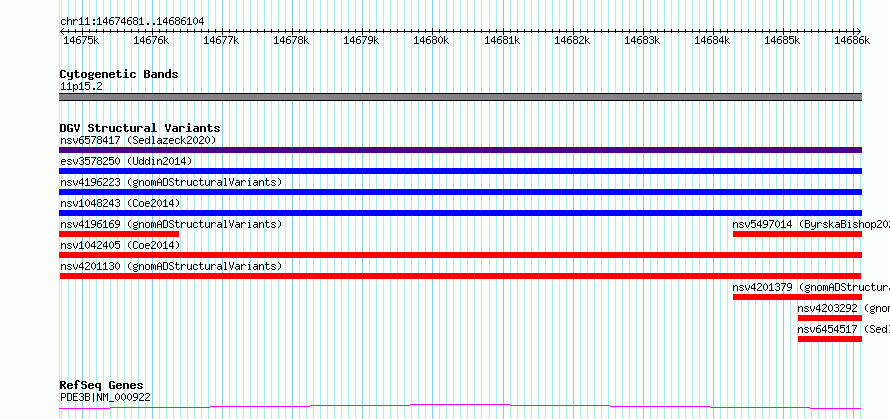Open variant nsv4196223 (gnomADStructuralVariants) label

point(171,182)
